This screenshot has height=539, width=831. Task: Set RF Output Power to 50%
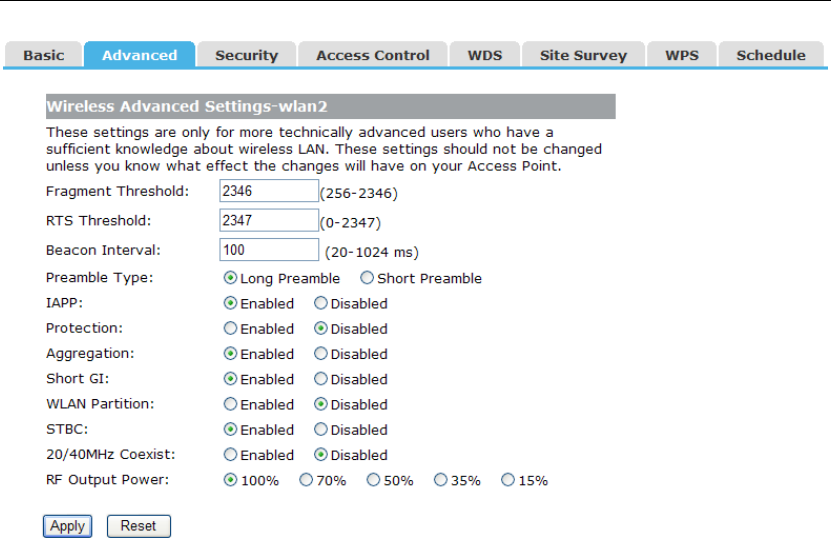click(x=374, y=480)
